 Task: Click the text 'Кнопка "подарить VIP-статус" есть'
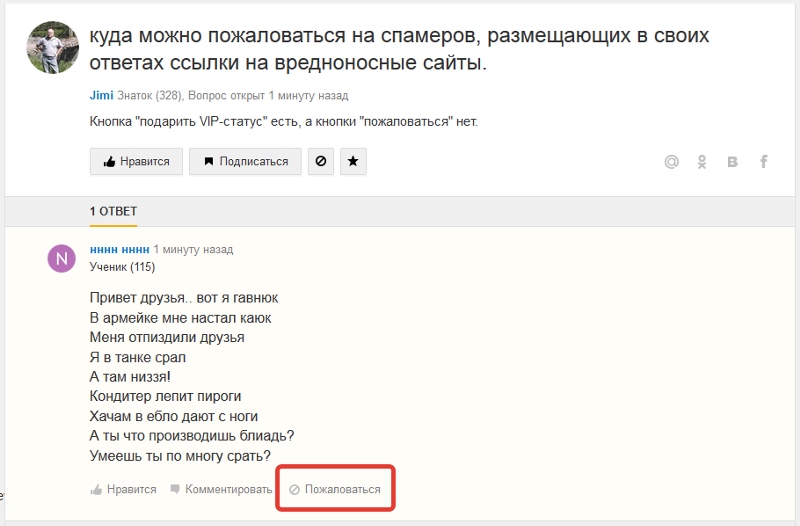pyautogui.click(x=195, y=122)
